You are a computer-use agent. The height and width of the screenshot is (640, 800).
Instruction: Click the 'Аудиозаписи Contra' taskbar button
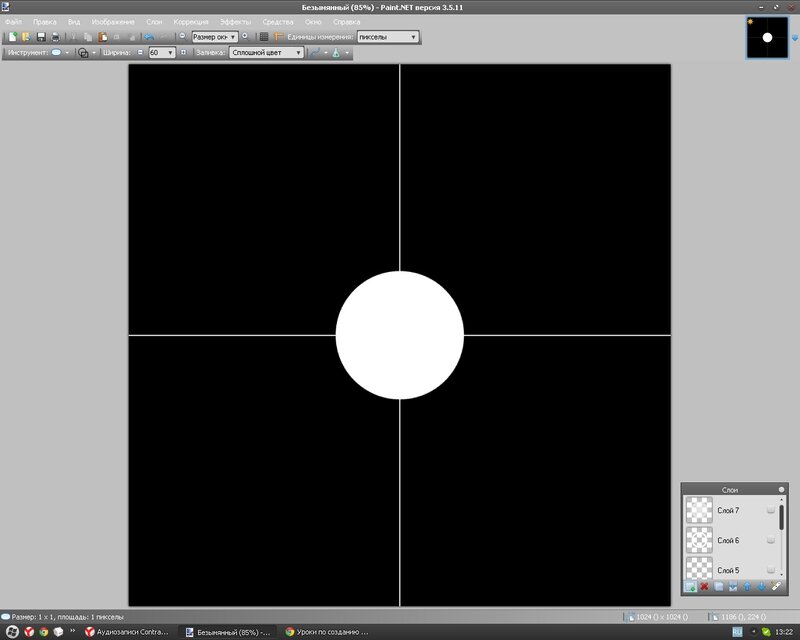coord(127,632)
